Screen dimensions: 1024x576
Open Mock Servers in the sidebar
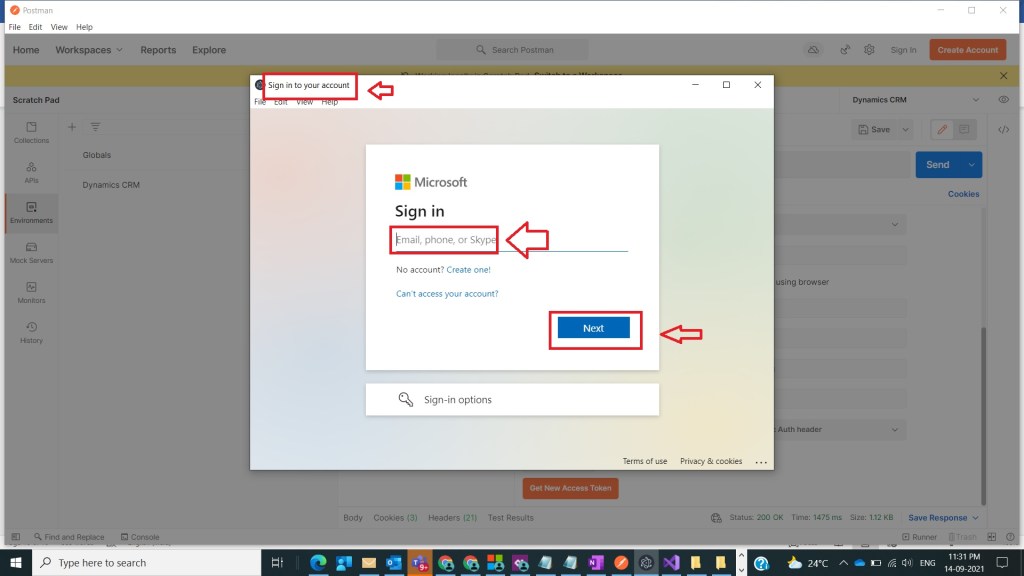31,252
